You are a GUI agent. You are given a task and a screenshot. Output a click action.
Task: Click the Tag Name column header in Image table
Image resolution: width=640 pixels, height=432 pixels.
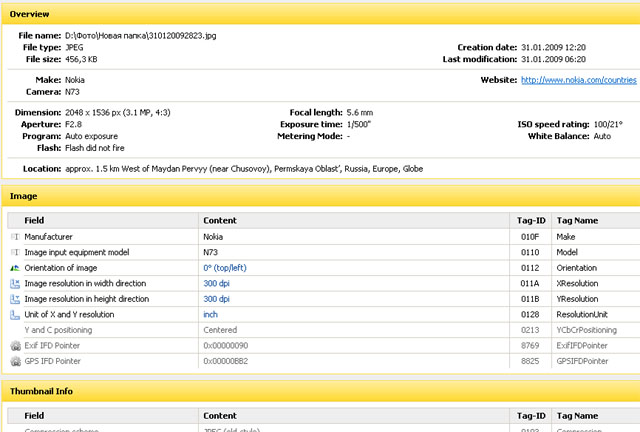pyautogui.click(x=576, y=219)
